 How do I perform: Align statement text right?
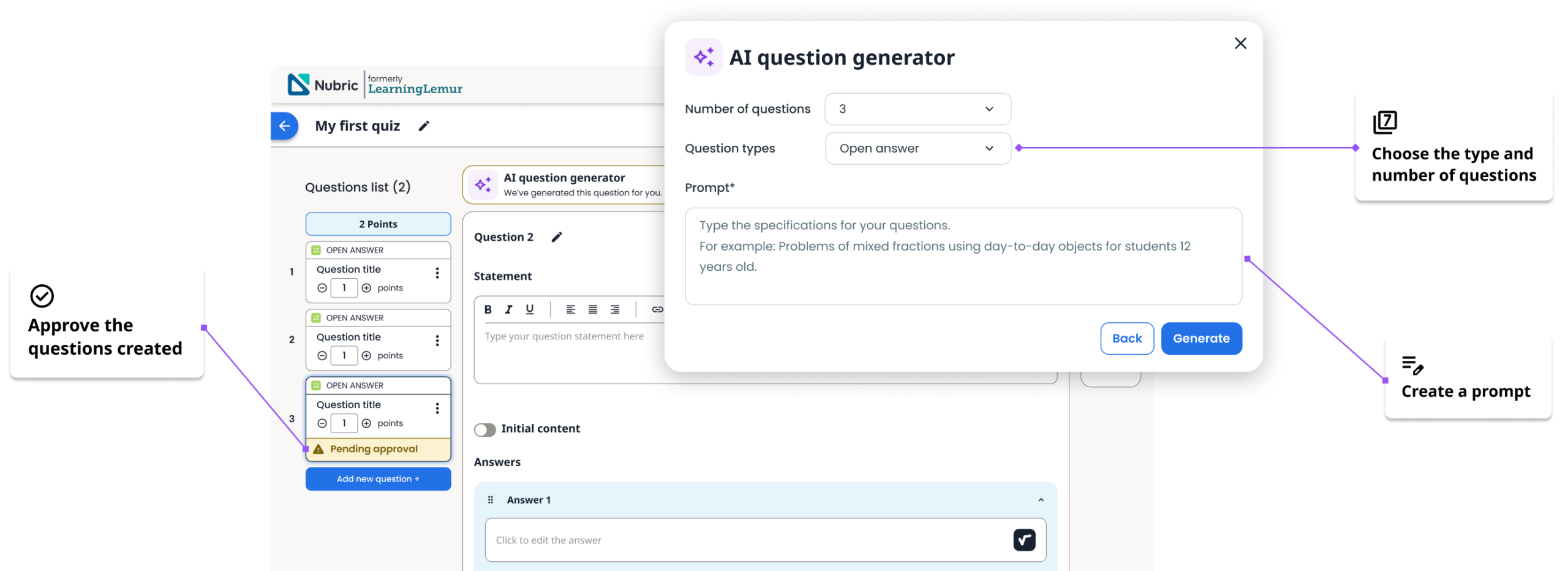point(614,309)
